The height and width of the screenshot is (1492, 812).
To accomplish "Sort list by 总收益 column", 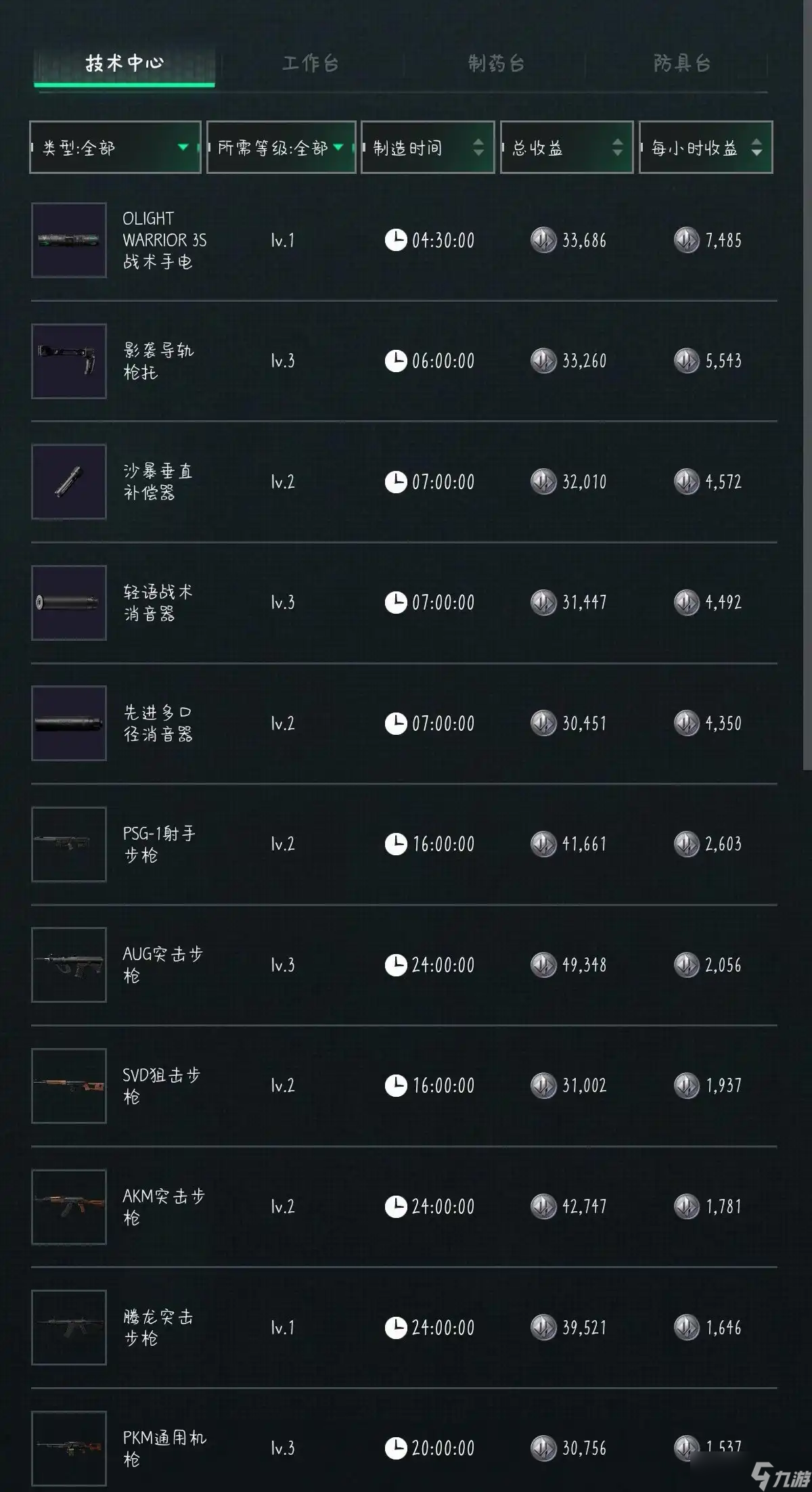I will [x=567, y=148].
